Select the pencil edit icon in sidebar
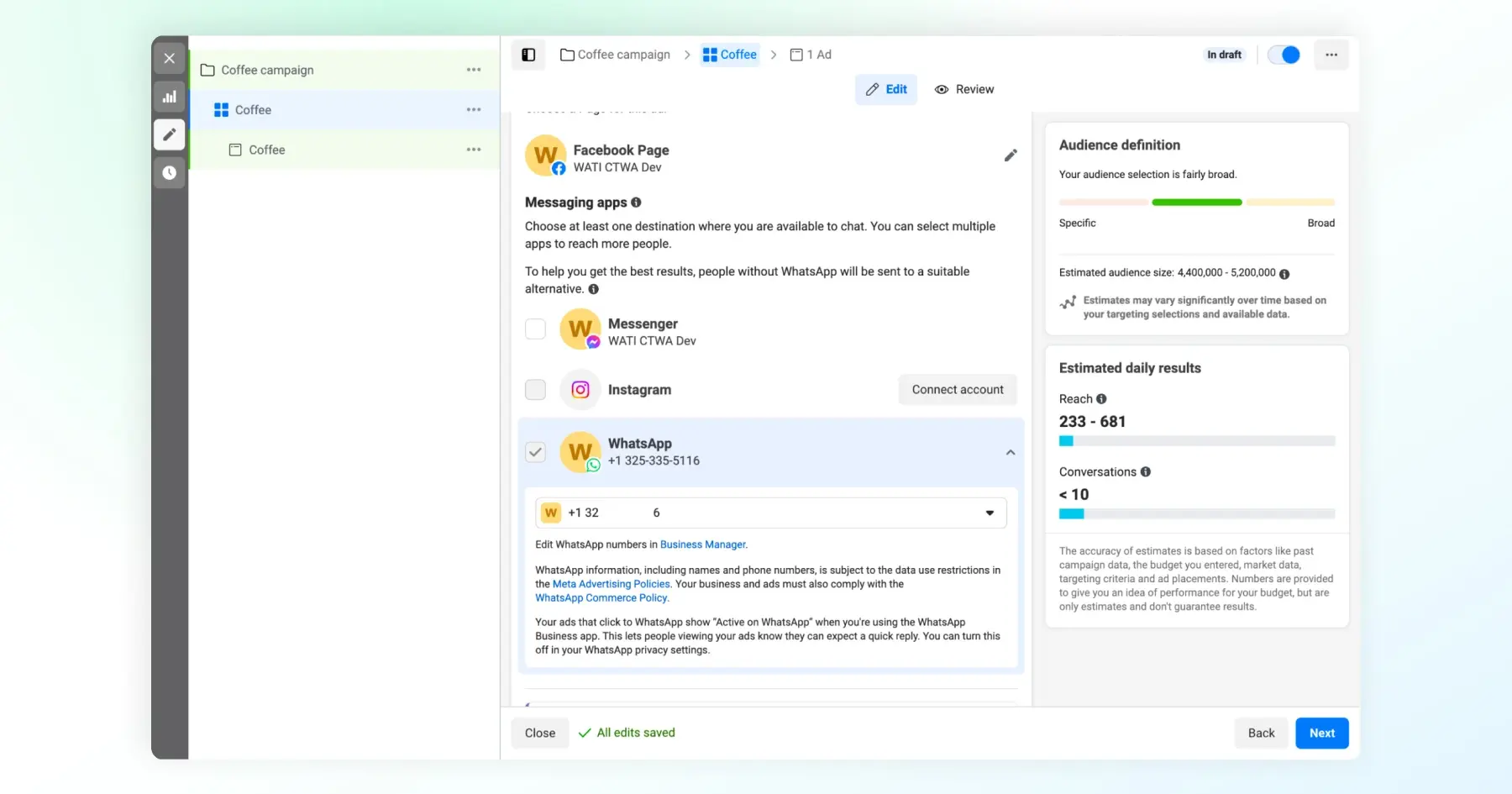 tap(169, 134)
